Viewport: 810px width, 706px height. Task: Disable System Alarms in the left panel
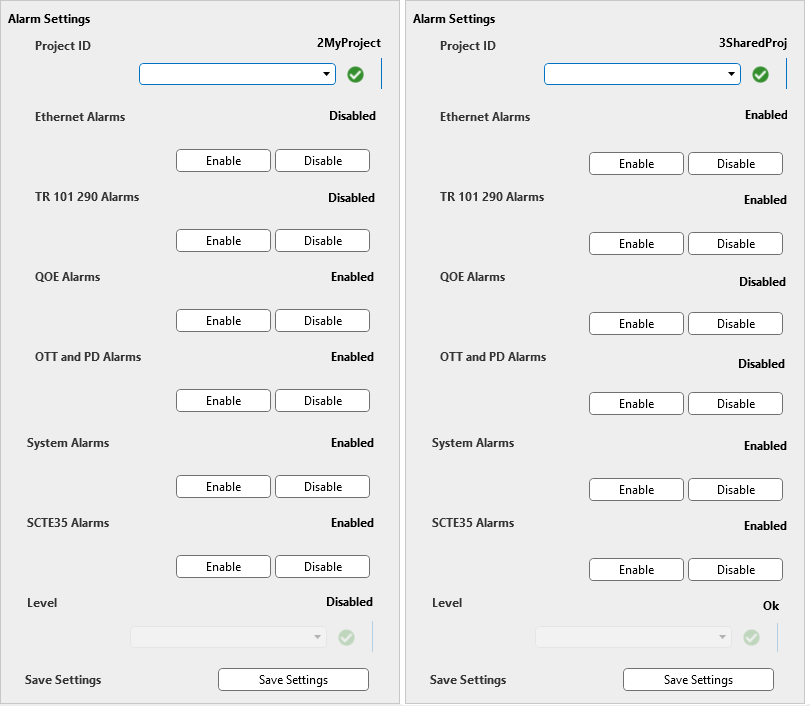[x=322, y=487]
